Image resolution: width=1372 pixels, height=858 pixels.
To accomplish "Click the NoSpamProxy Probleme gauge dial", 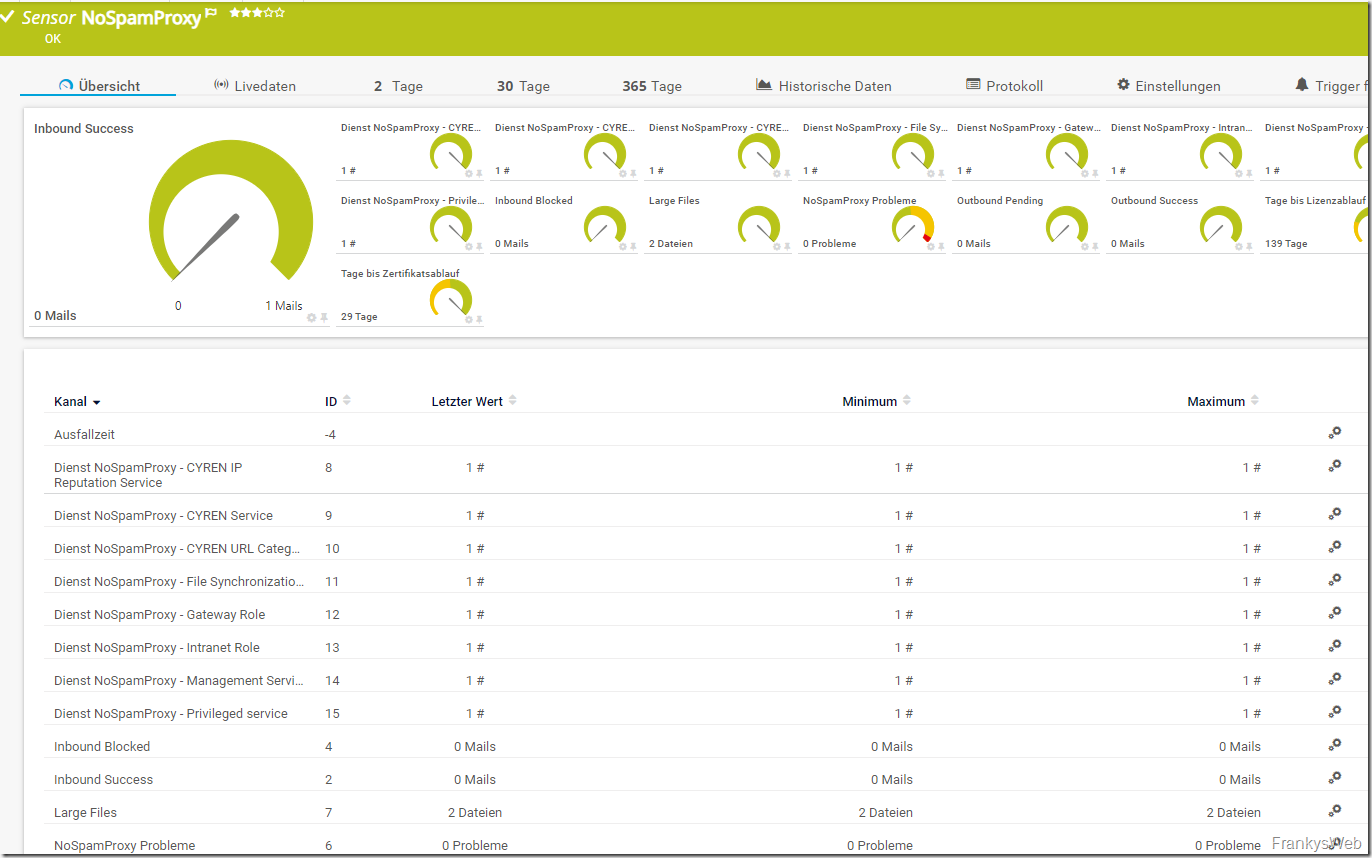I will tap(913, 226).
